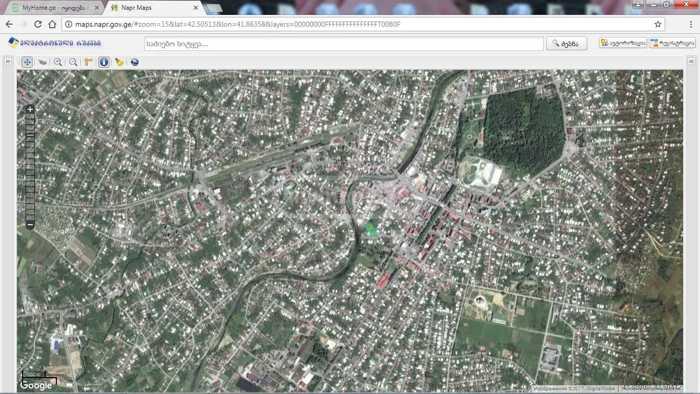Open the Chrome three-dot menu

[691, 24]
